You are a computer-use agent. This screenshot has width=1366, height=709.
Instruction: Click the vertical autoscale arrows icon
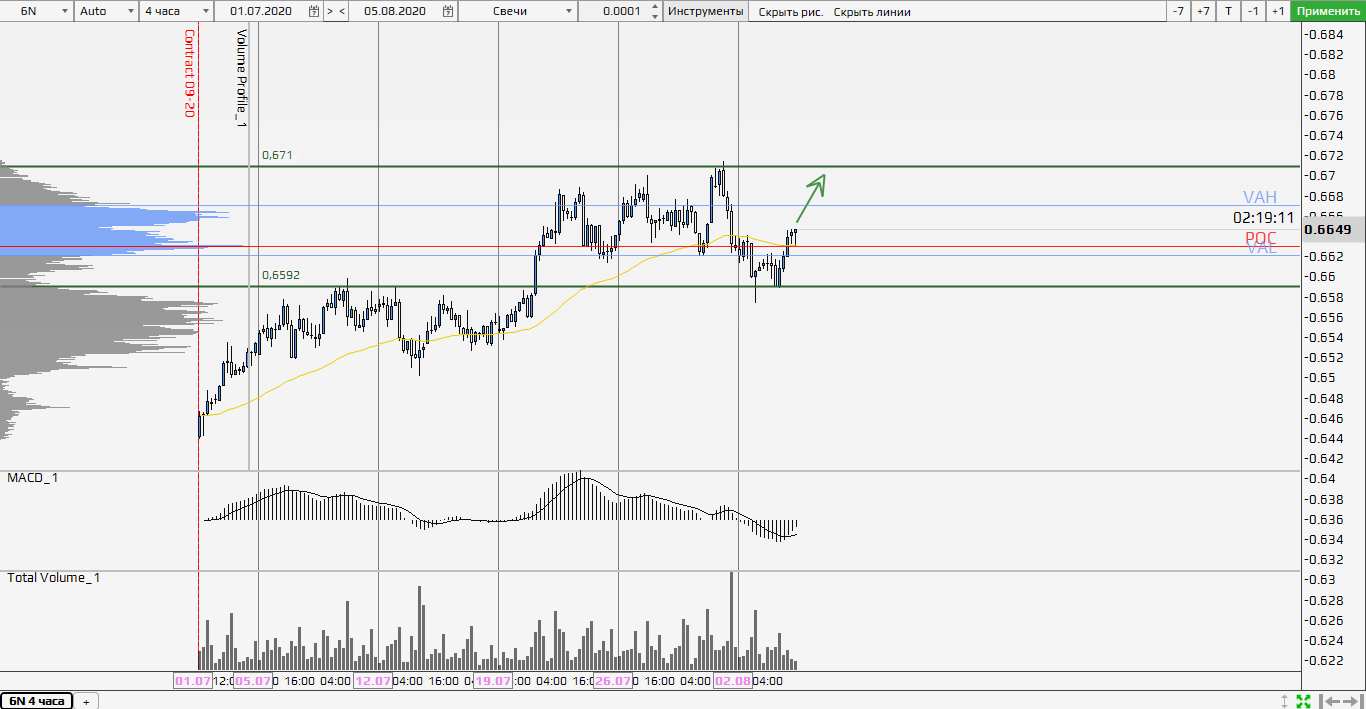[1285, 700]
